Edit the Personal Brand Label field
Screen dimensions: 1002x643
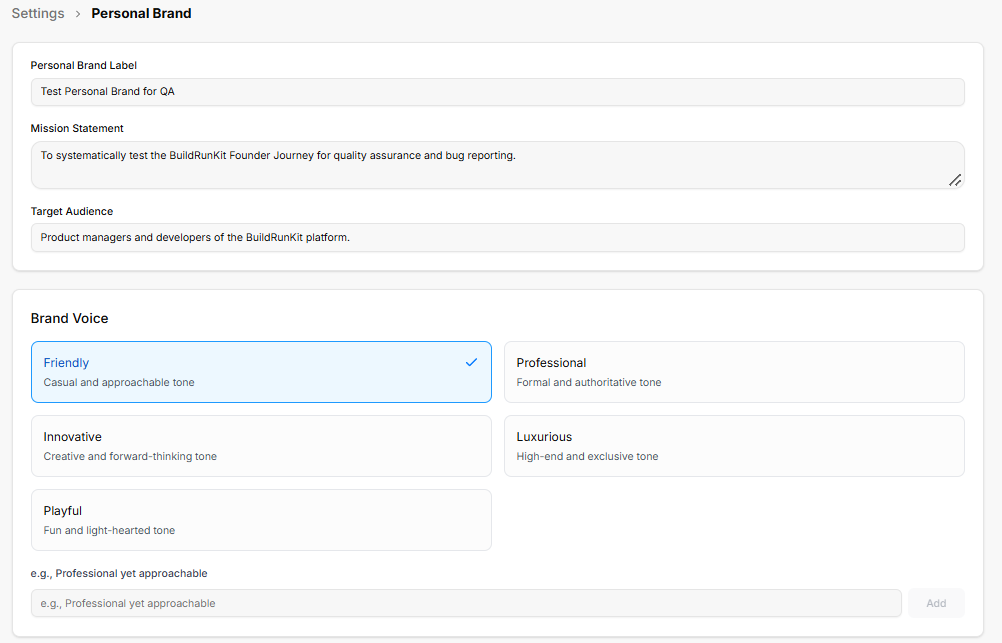coord(497,92)
